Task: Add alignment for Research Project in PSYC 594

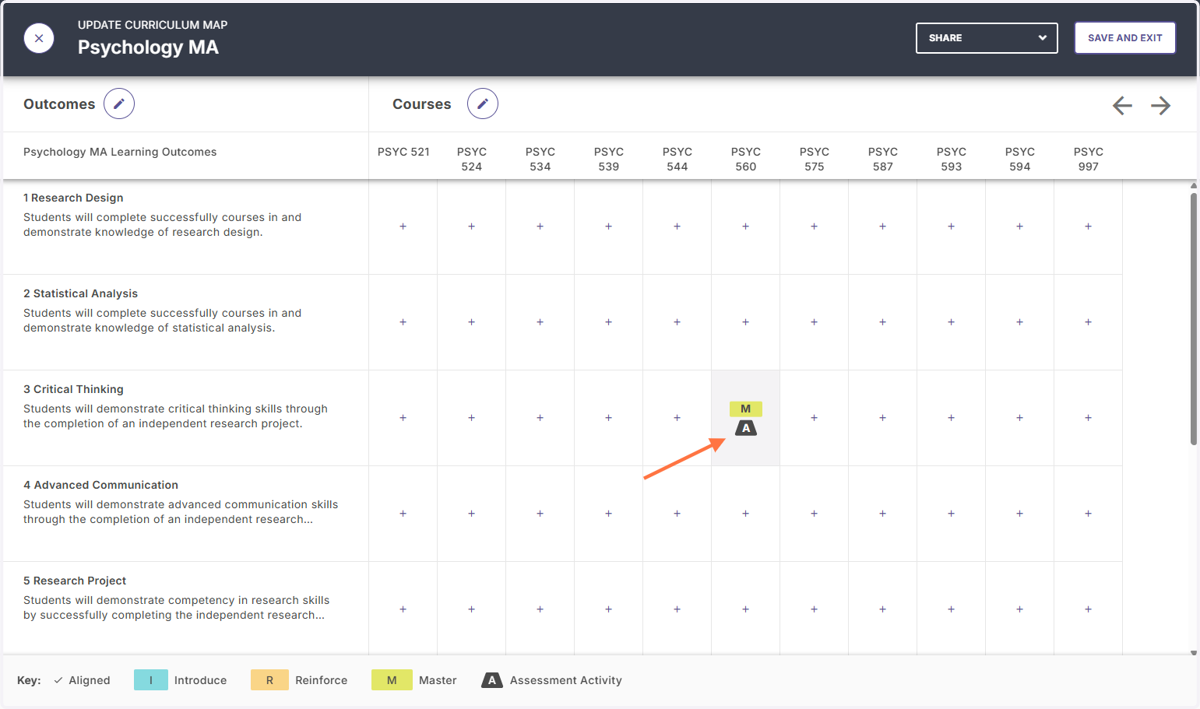Action: click(x=1020, y=609)
